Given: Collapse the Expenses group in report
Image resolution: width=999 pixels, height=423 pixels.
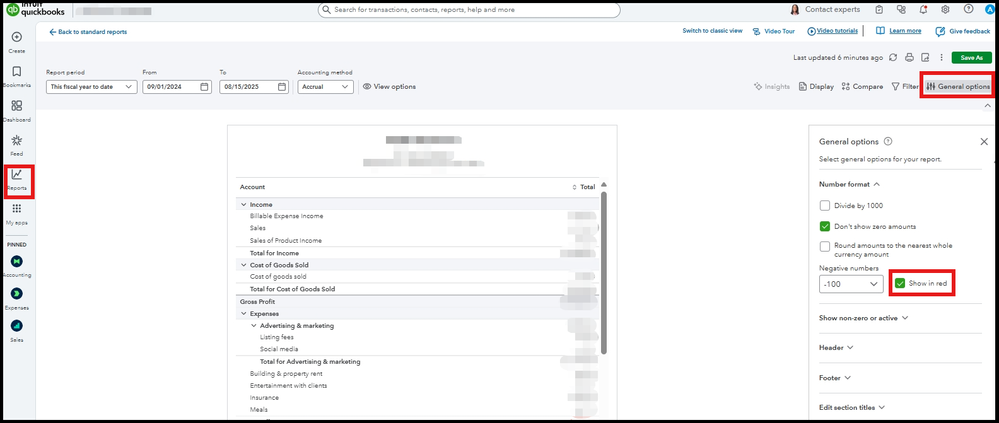Looking at the screenshot, I should [243, 314].
